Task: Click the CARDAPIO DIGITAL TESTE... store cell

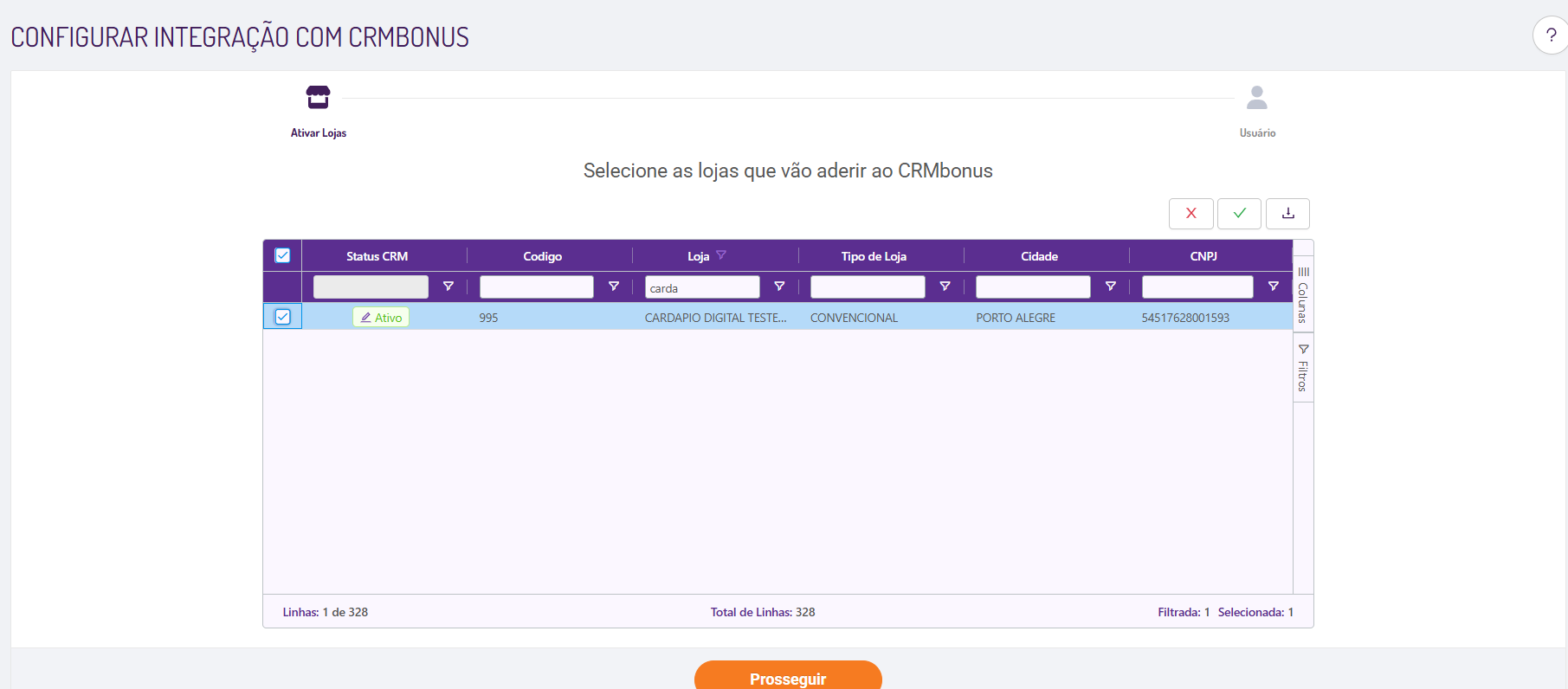Action: pos(716,318)
